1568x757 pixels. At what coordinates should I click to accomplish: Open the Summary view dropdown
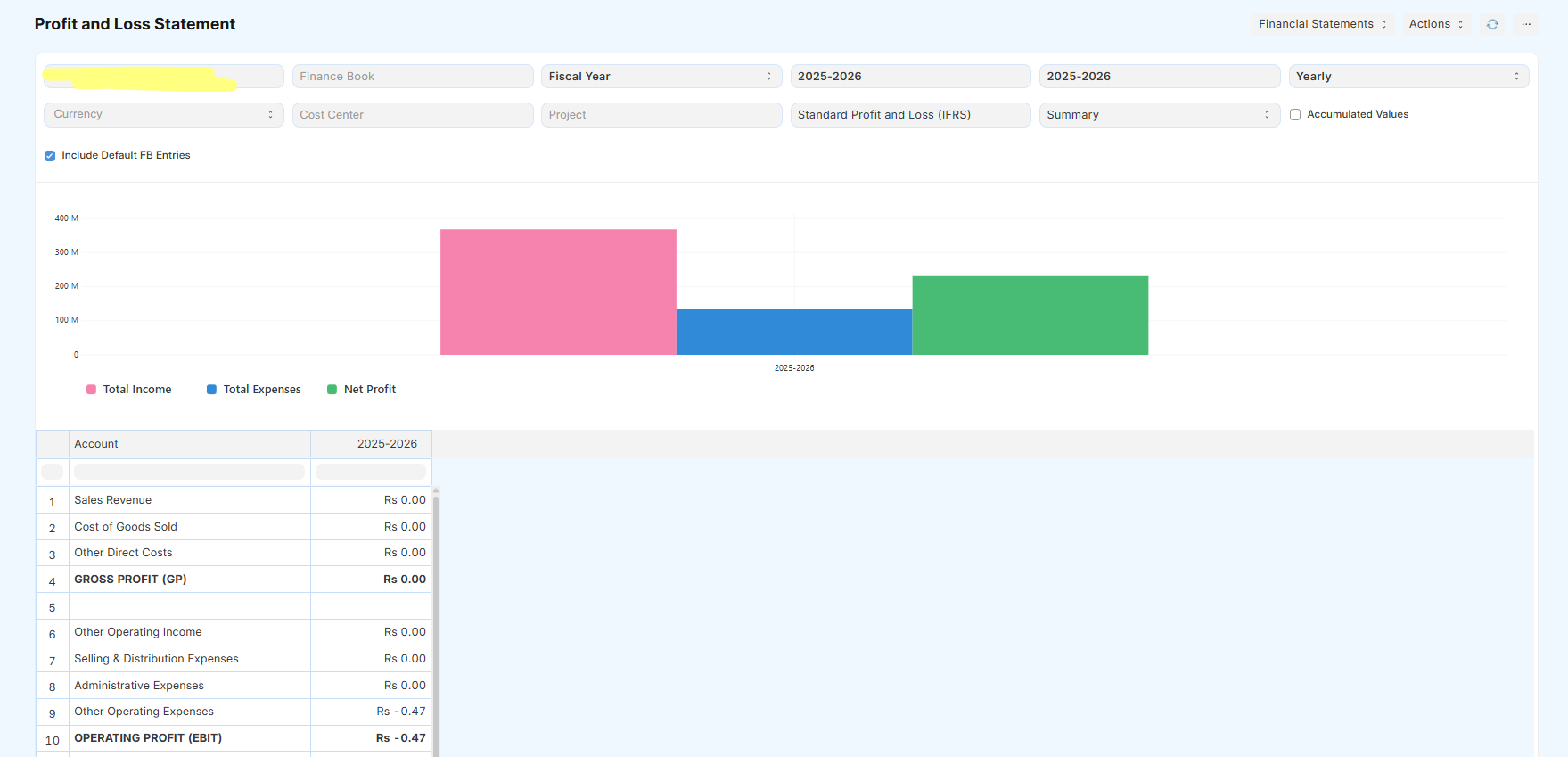pyautogui.click(x=1158, y=115)
